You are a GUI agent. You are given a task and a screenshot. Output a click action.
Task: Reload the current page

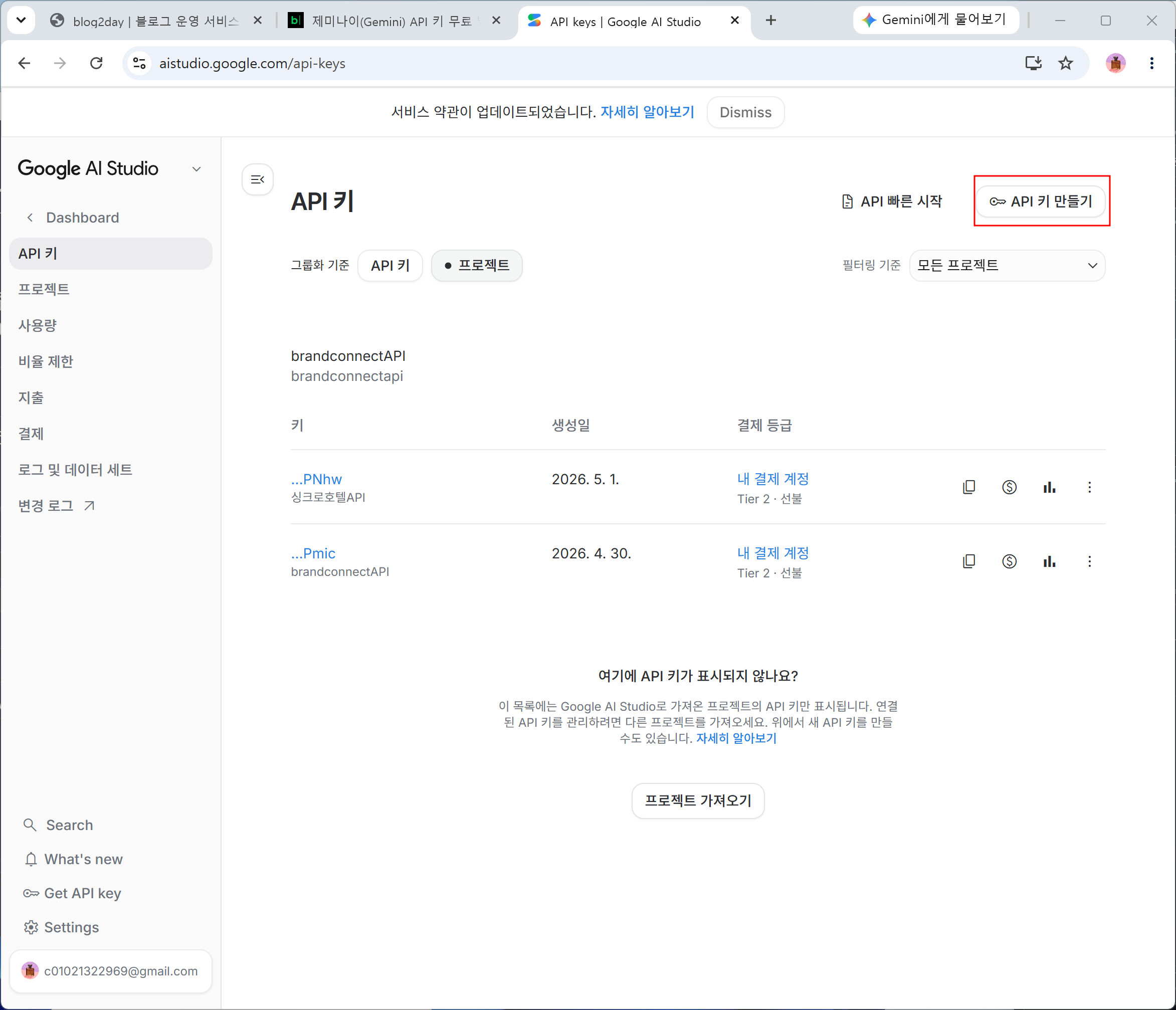[x=96, y=63]
